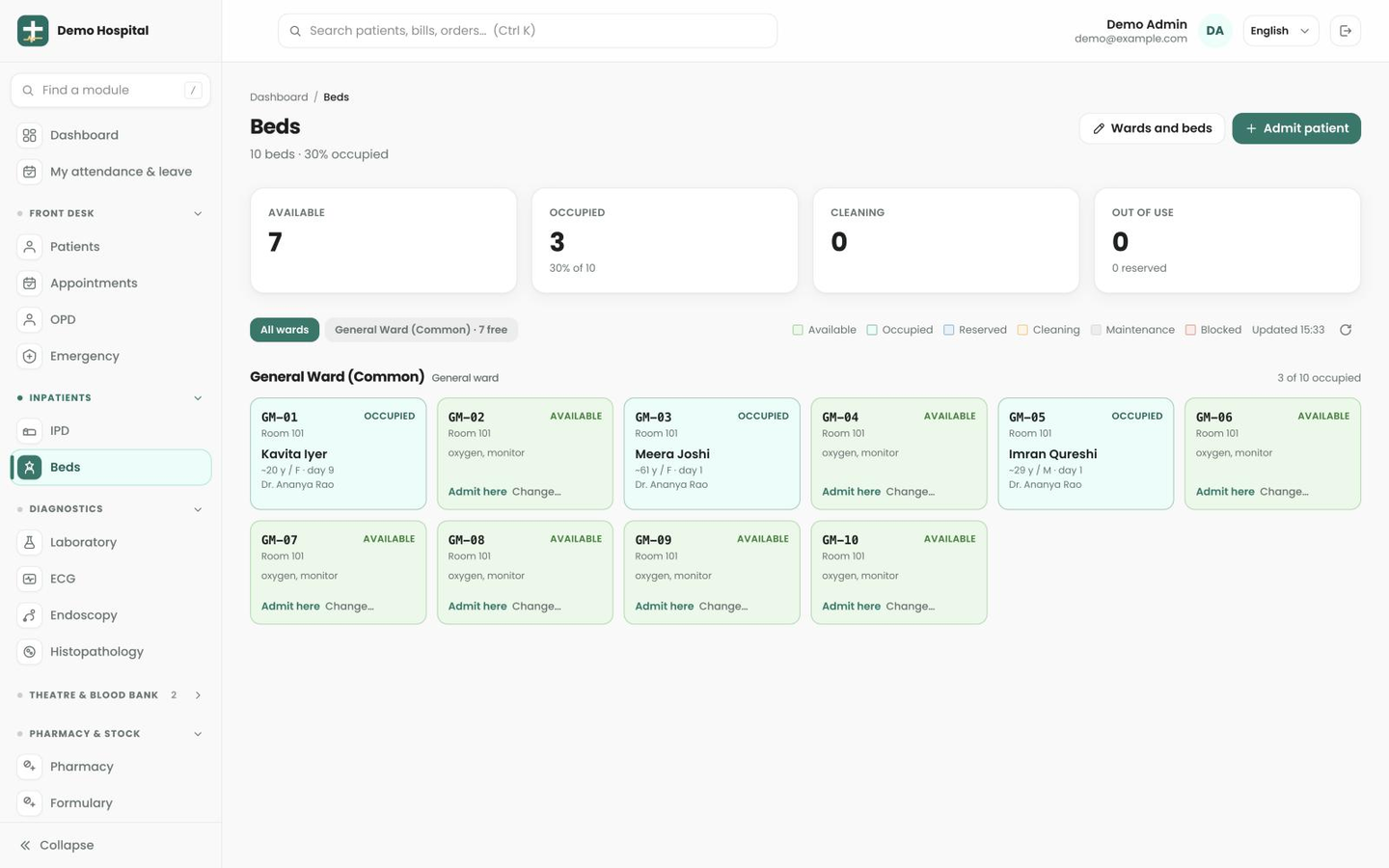Collapse the sidebar with double-chevron icon
The image size is (1389, 868).
(x=25, y=845)
